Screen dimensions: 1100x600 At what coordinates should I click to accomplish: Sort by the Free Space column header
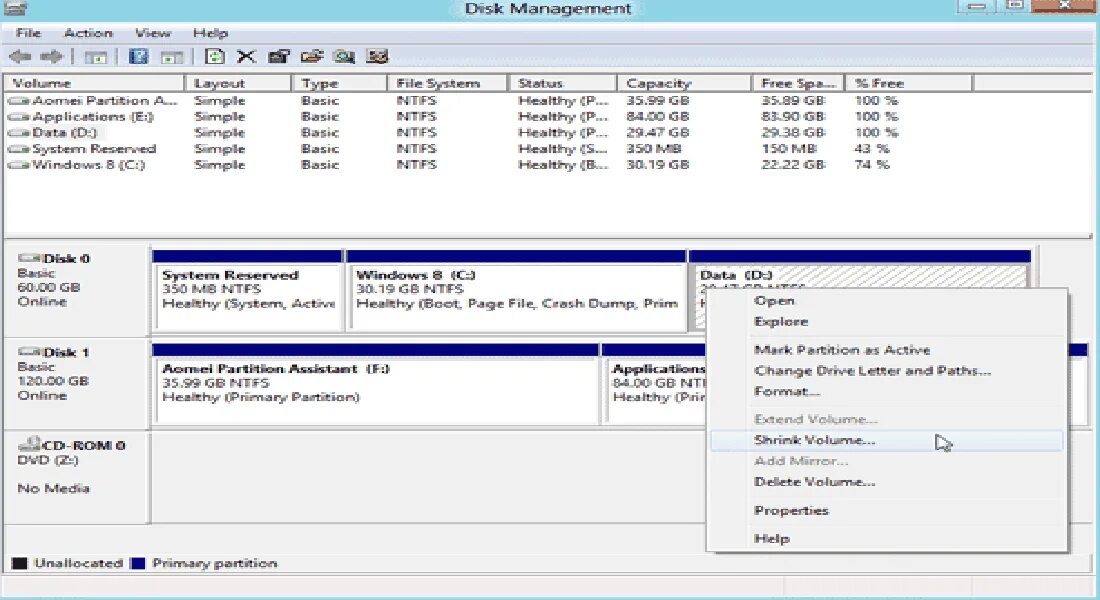point(798,83)
